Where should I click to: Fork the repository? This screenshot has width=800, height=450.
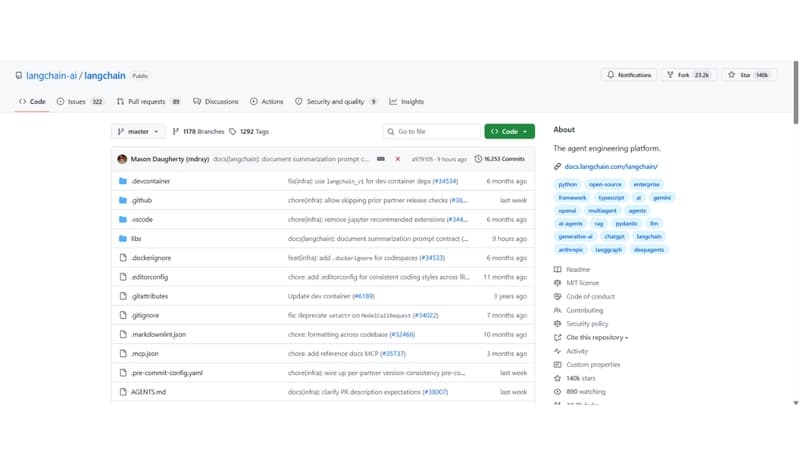pyautogui.click(x=688, y=75)
